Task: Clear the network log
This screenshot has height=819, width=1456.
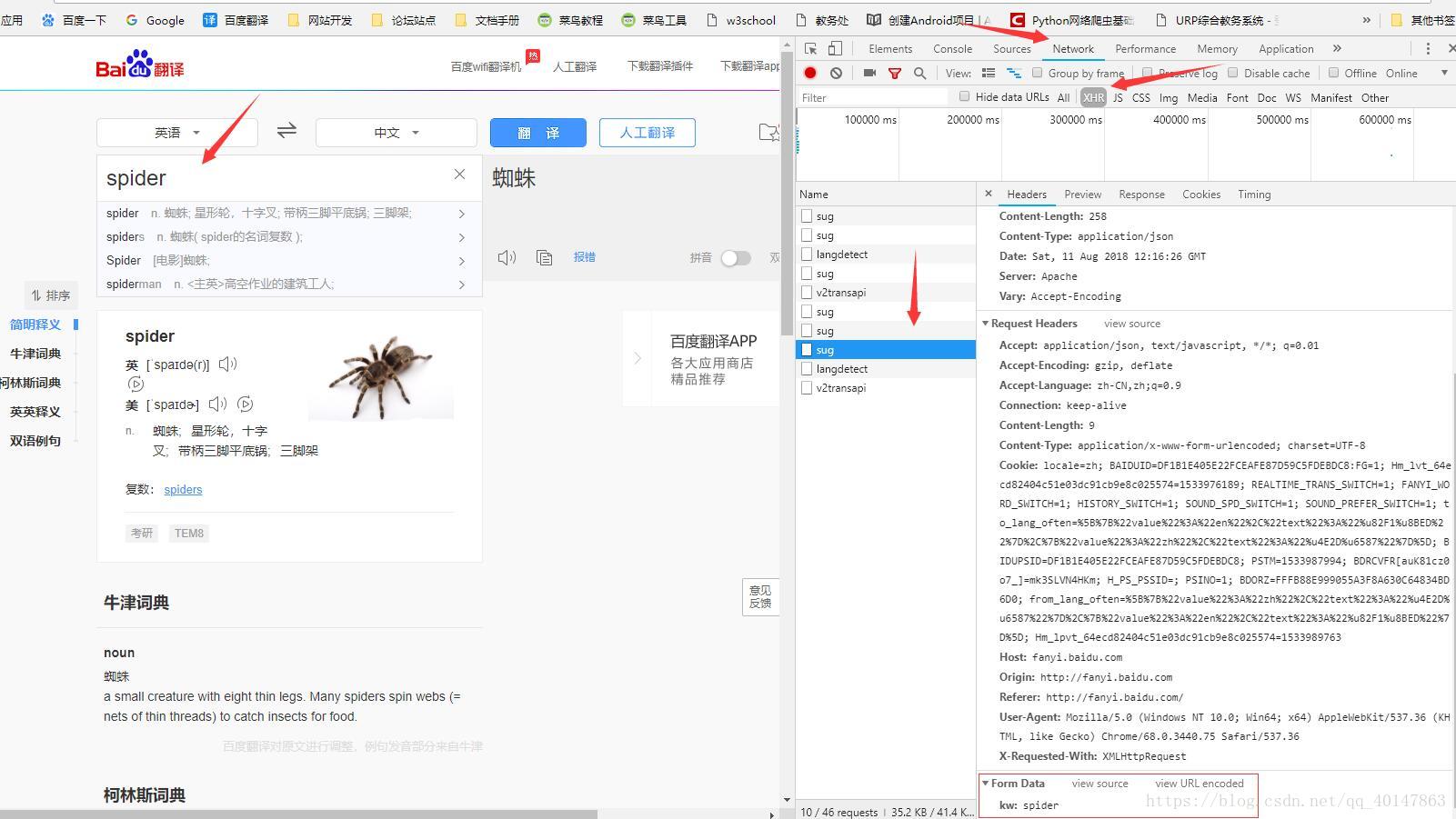Action: point(836,73)
